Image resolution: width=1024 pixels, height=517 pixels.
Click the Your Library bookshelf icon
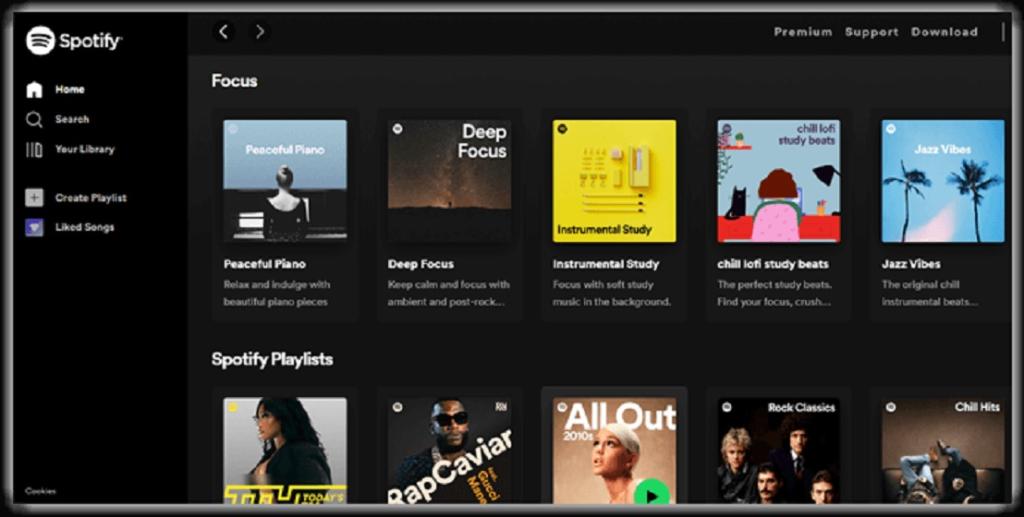34,149
